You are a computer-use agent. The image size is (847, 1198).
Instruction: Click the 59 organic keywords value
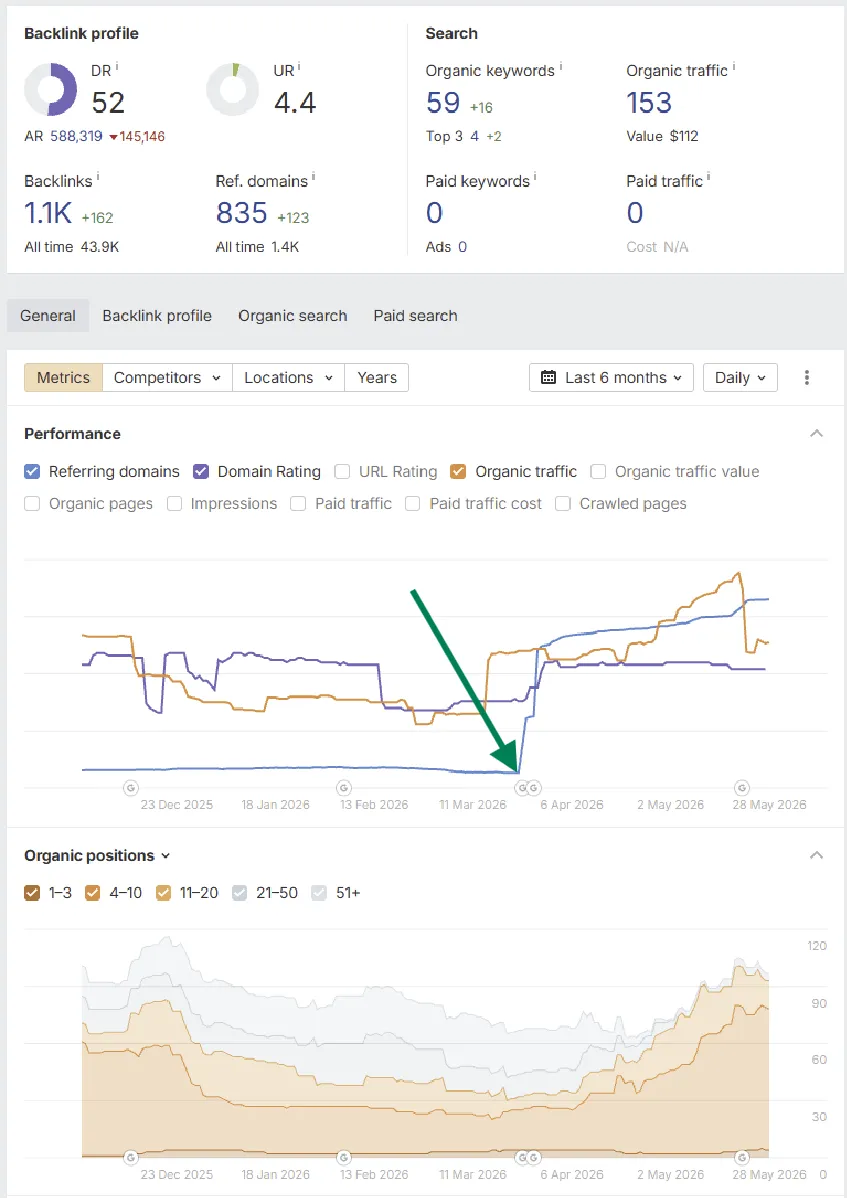tap(443, 103)
